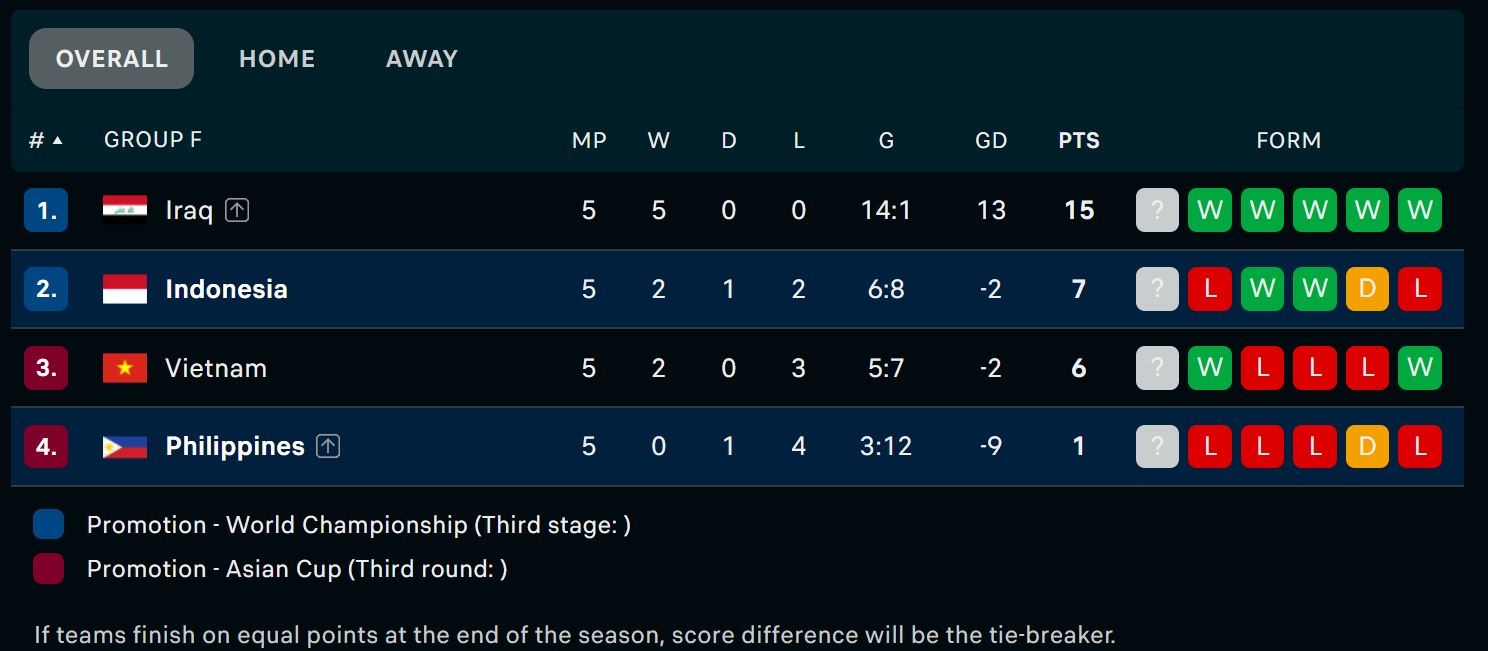
Task: Click the blue World Championship promotion swatch
Action: tap(48, 524)
